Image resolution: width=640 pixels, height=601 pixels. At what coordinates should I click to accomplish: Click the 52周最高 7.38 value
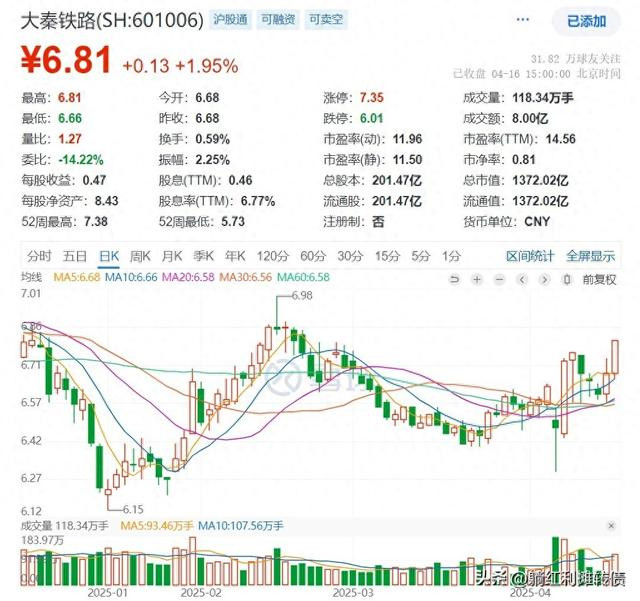click(x=96, y=222)
